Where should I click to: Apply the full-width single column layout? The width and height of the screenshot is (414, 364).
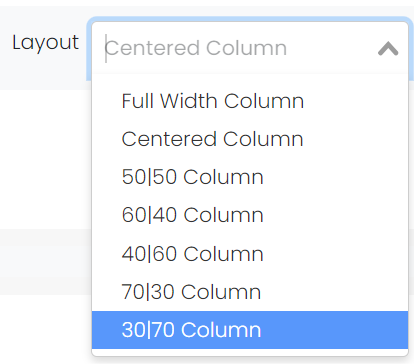coord(250,101)
